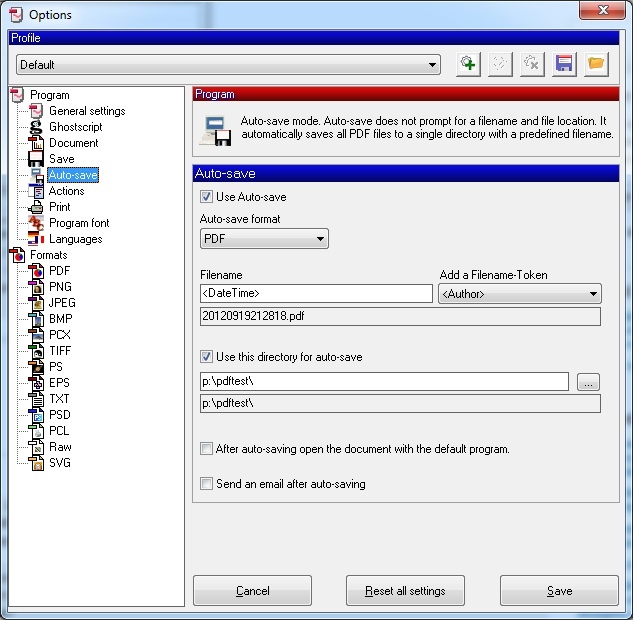Click the auto-save directory input field
The image size is (633, 620).
coord(384,381)
